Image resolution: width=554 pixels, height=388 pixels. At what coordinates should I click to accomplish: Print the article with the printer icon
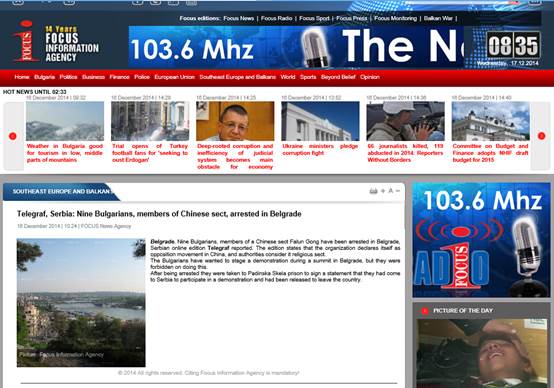tap(373, 191)
